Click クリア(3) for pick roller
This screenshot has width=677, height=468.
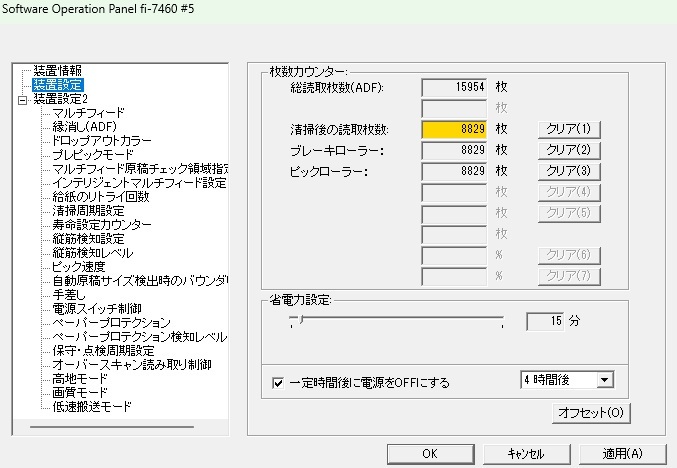point(569,171)
